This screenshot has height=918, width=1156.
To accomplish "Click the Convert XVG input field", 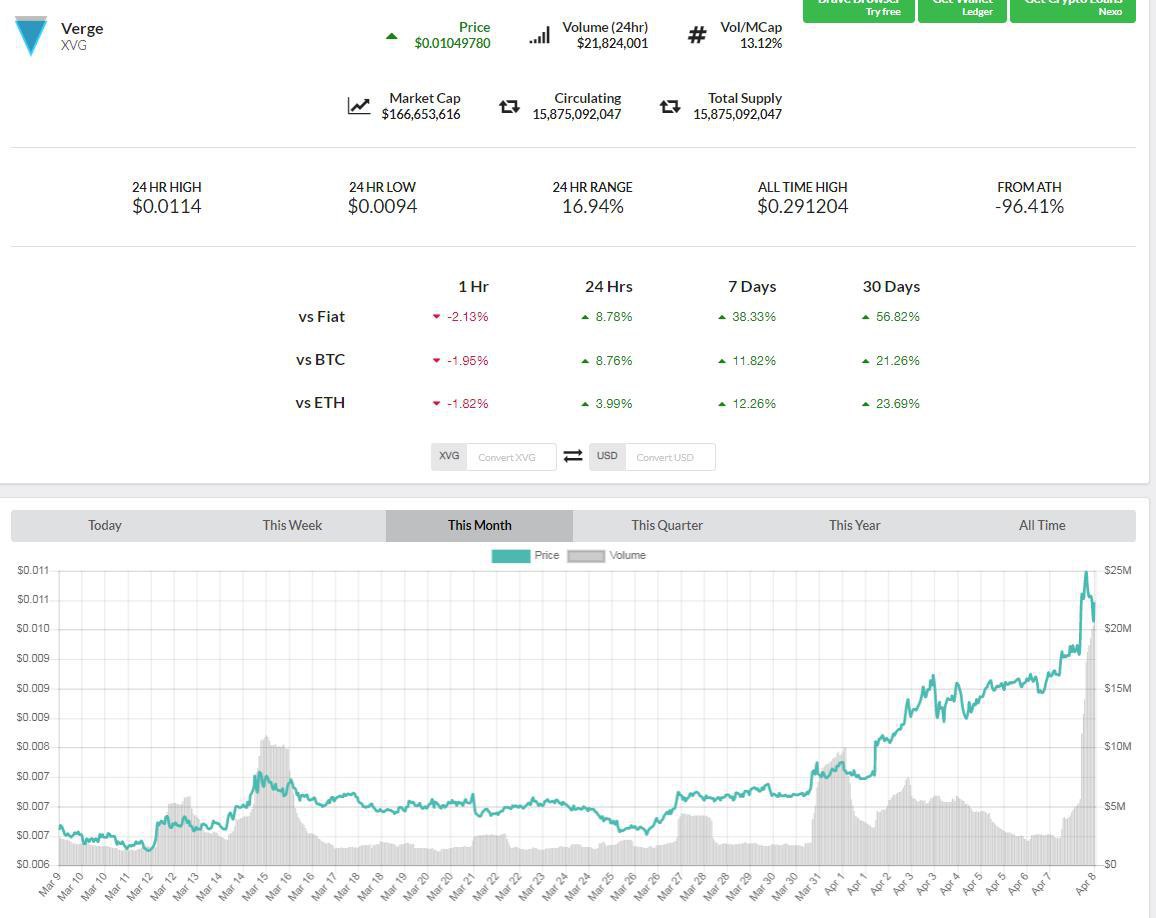I will coord(510,457).
